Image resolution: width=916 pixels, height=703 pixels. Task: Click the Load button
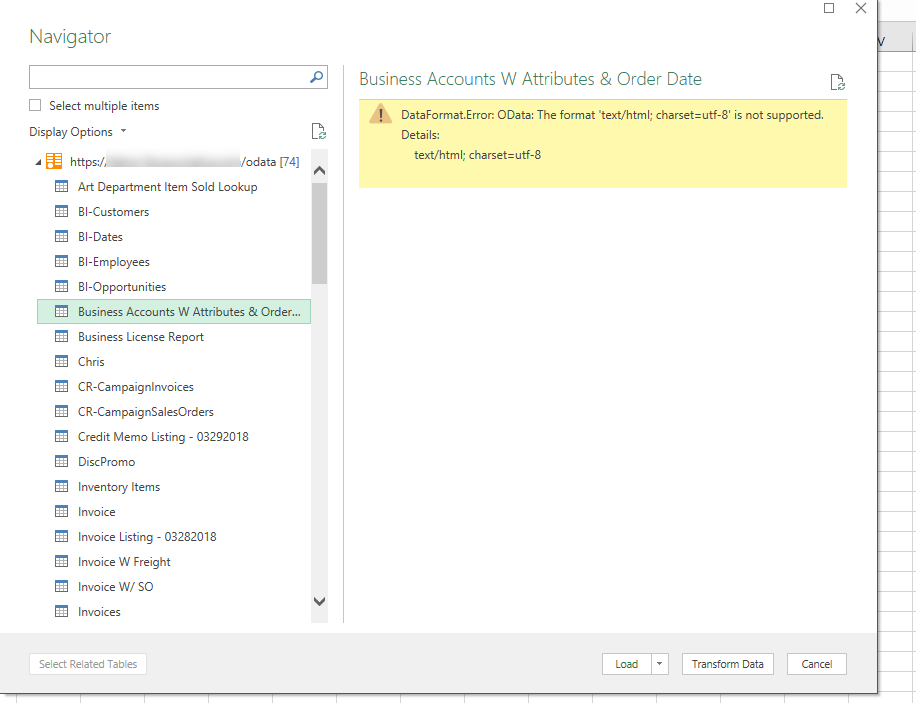pos(626,664)
